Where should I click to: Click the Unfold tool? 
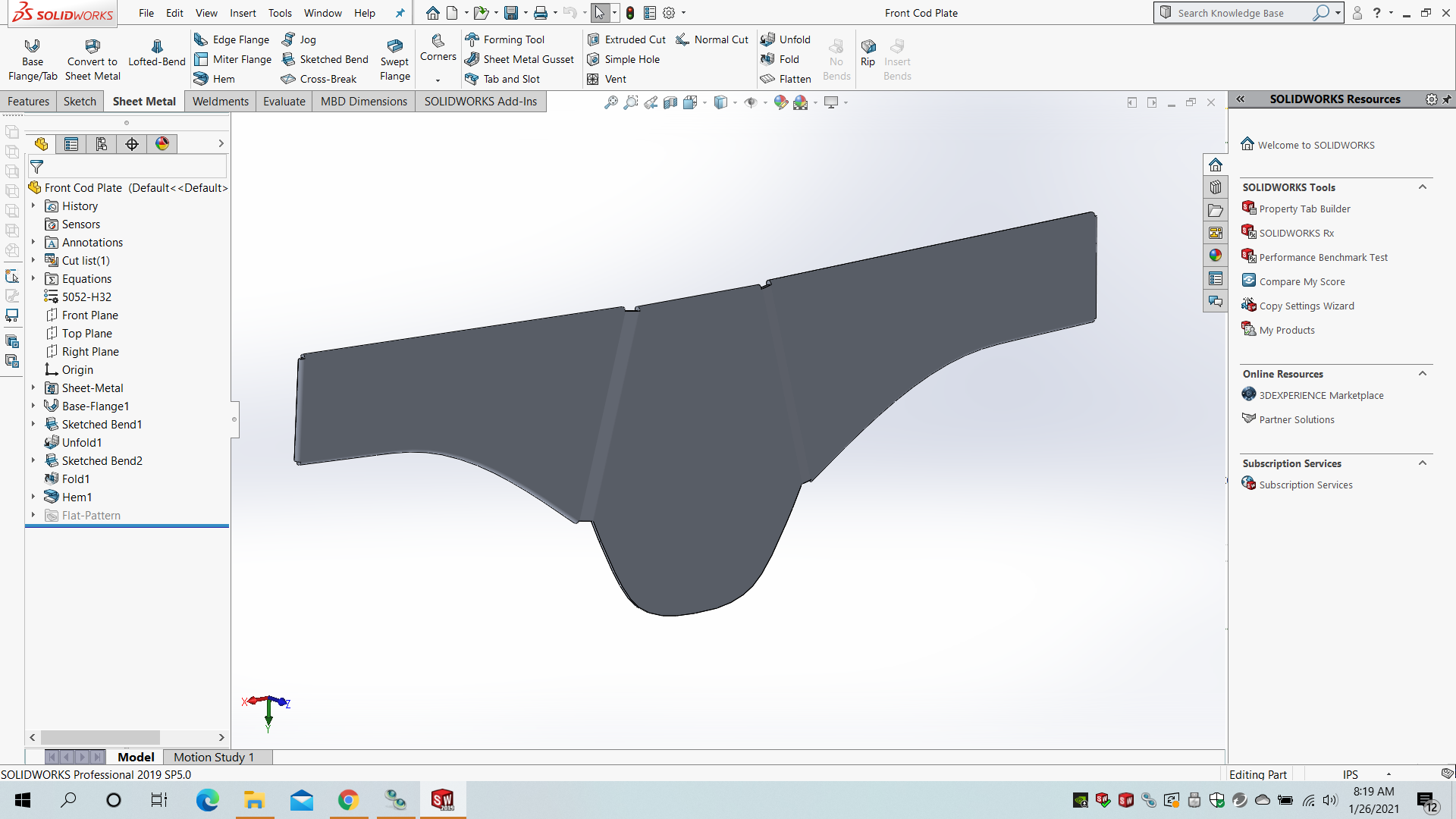786,39
